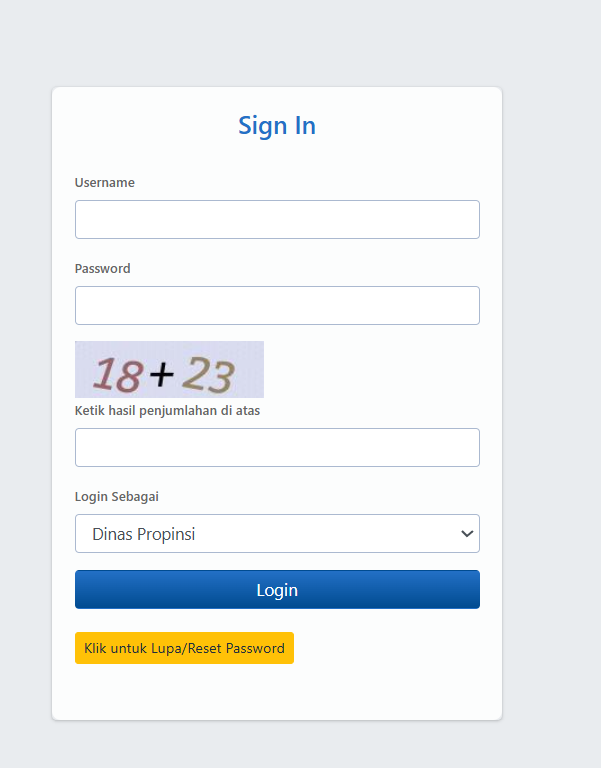Screen dimensions: 601x768
Task: Click the number 18 in captcha
Action: pos(116,374)
